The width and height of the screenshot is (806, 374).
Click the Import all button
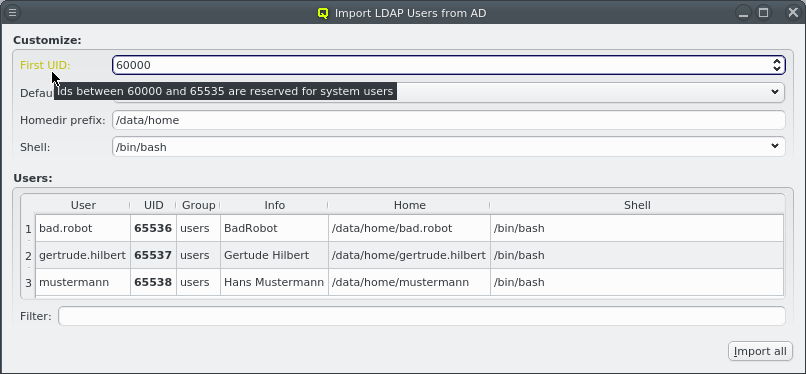(760, 351)
